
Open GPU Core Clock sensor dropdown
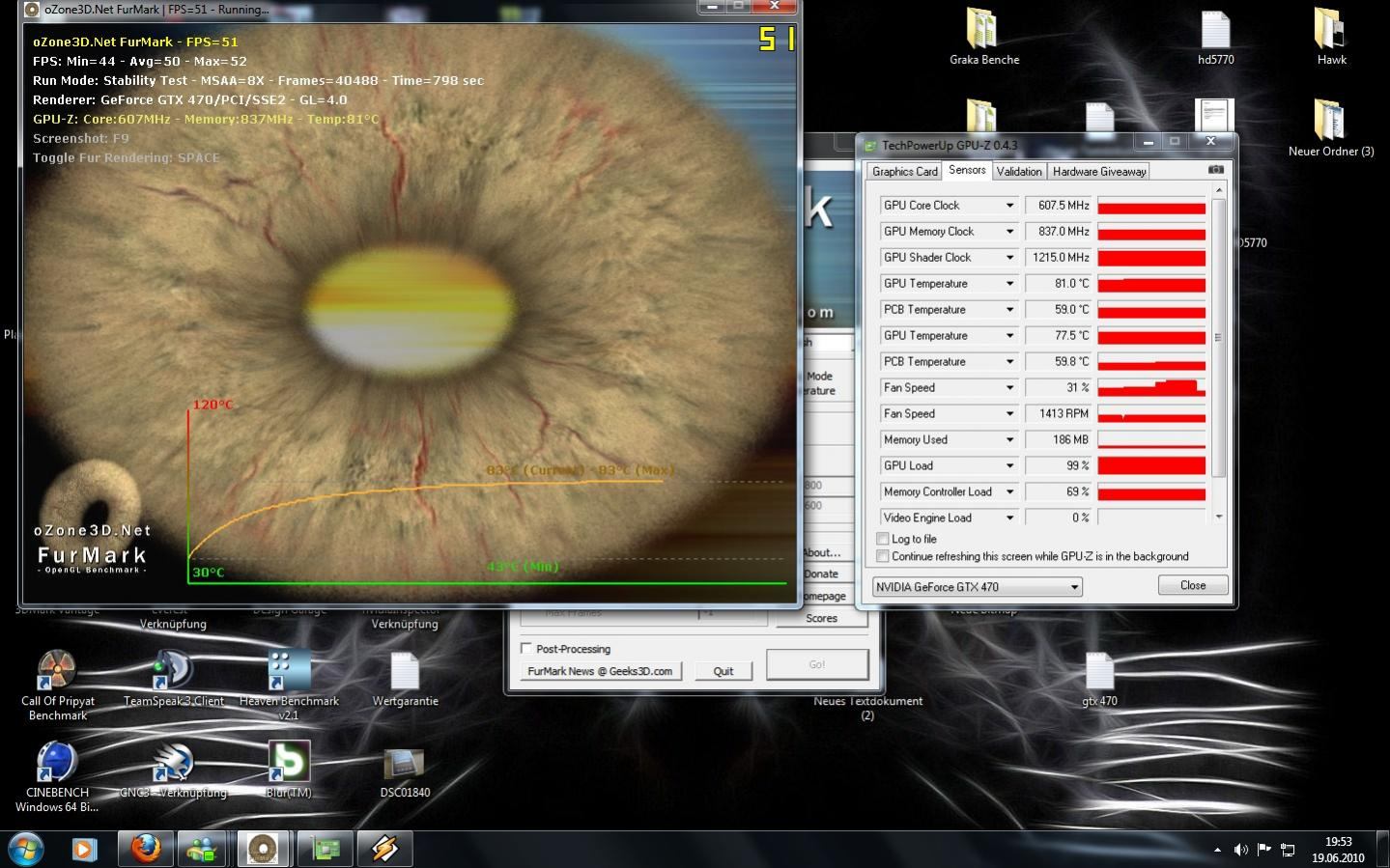(x=1009, y=206)
